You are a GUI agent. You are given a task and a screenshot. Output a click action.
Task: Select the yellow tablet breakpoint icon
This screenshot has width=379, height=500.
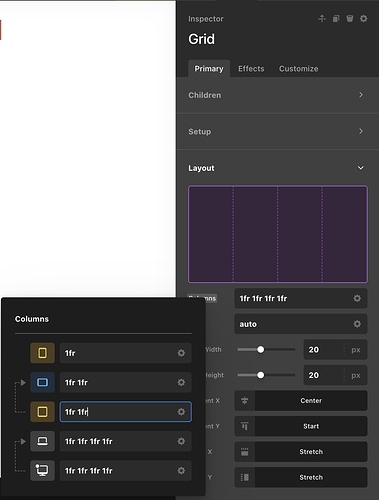click(x=42, y=412)
